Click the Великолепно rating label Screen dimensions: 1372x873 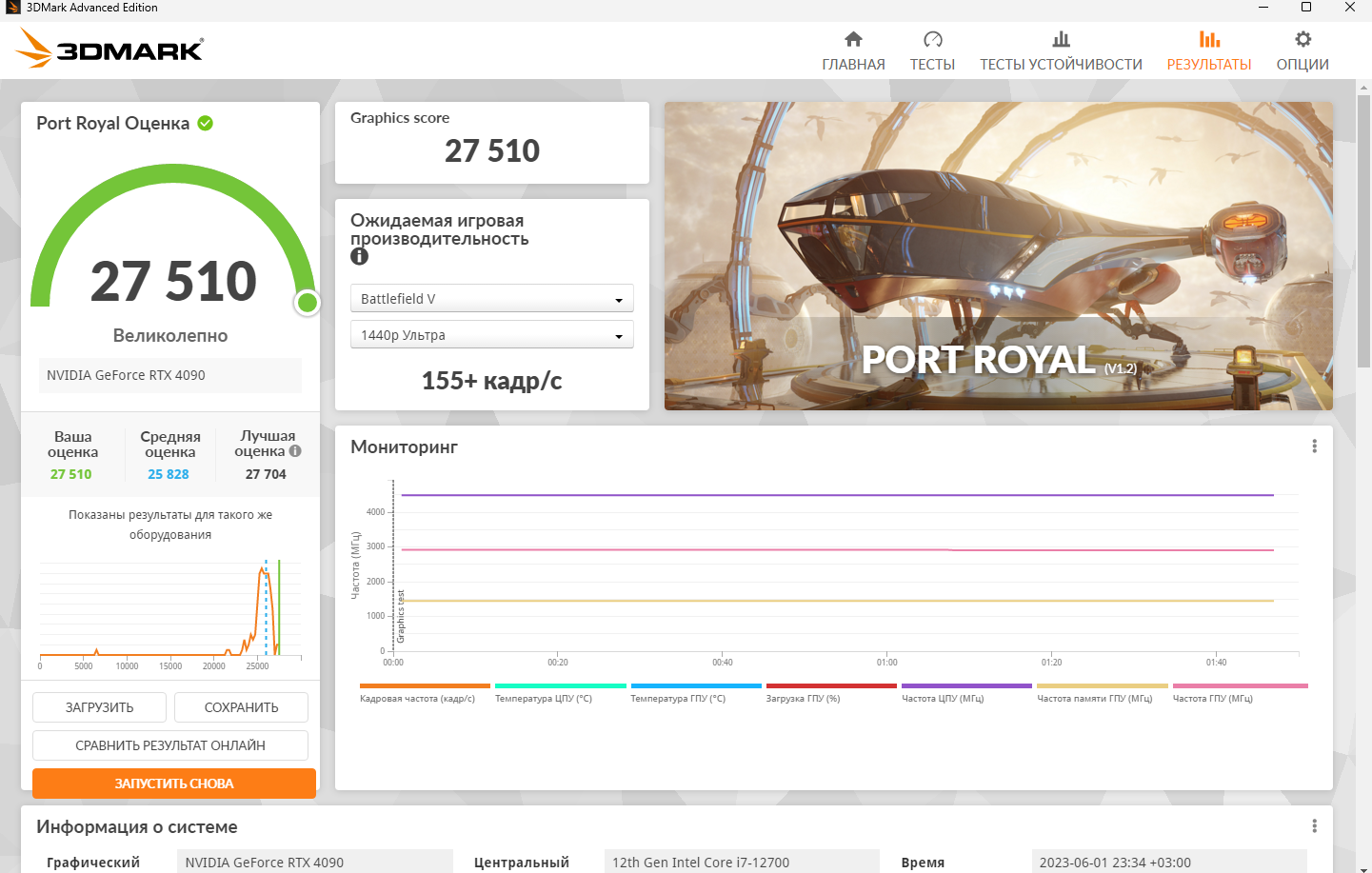click(170, 335)
